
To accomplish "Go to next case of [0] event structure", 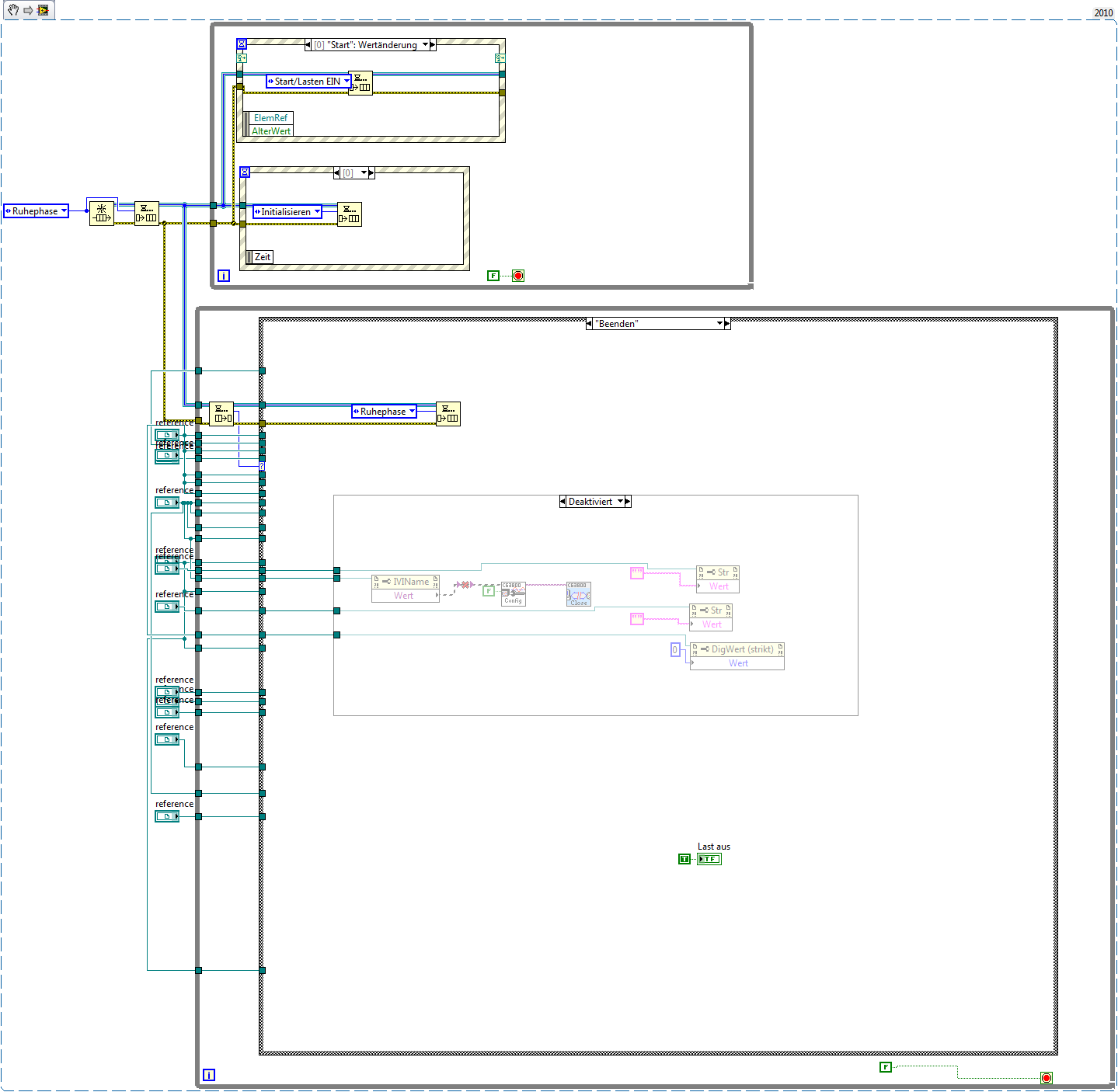I will pos(371,173).
